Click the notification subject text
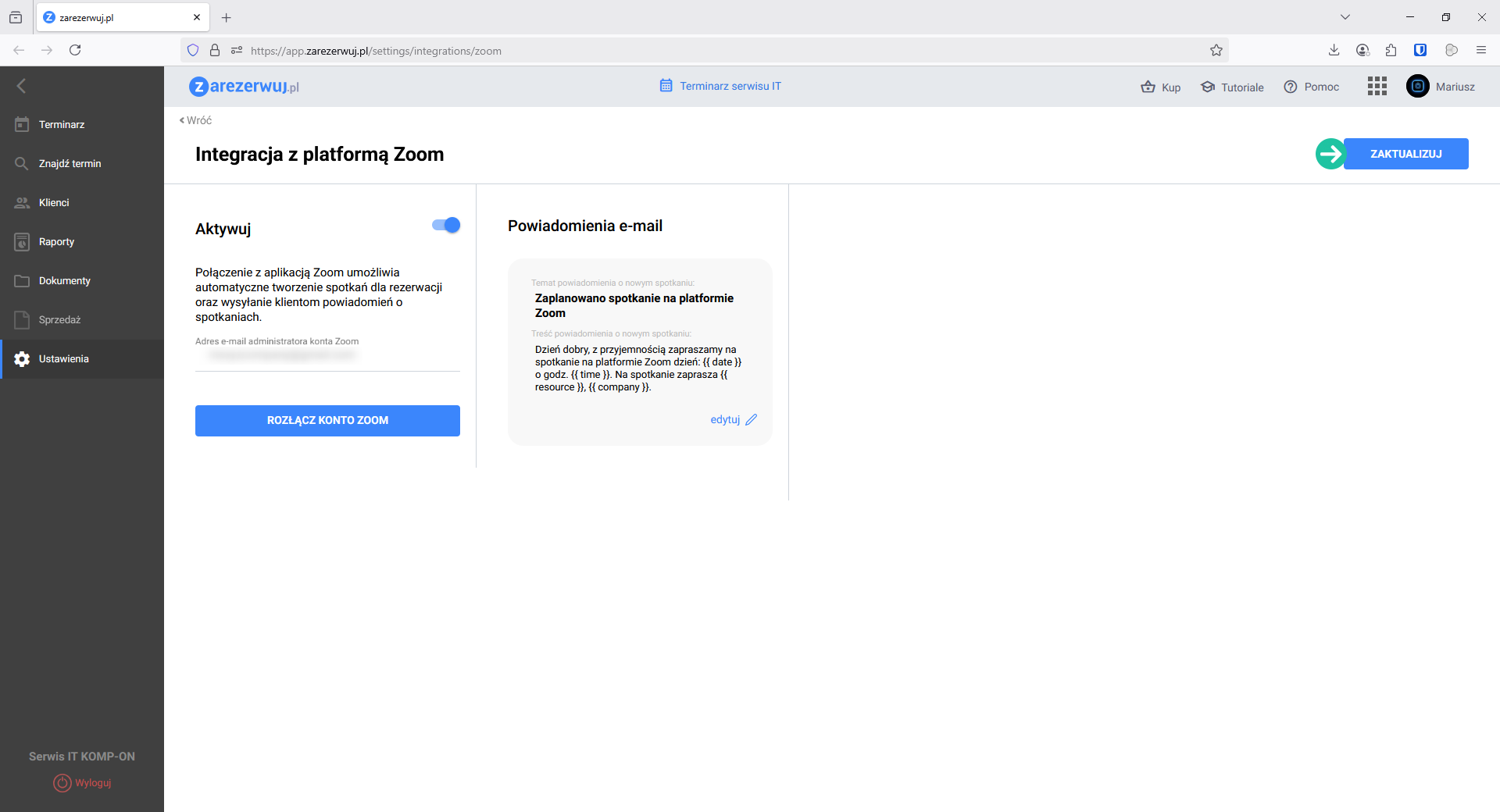This screenshot has height=812, width=1500. pyautogui.click(x=634, y=305)
